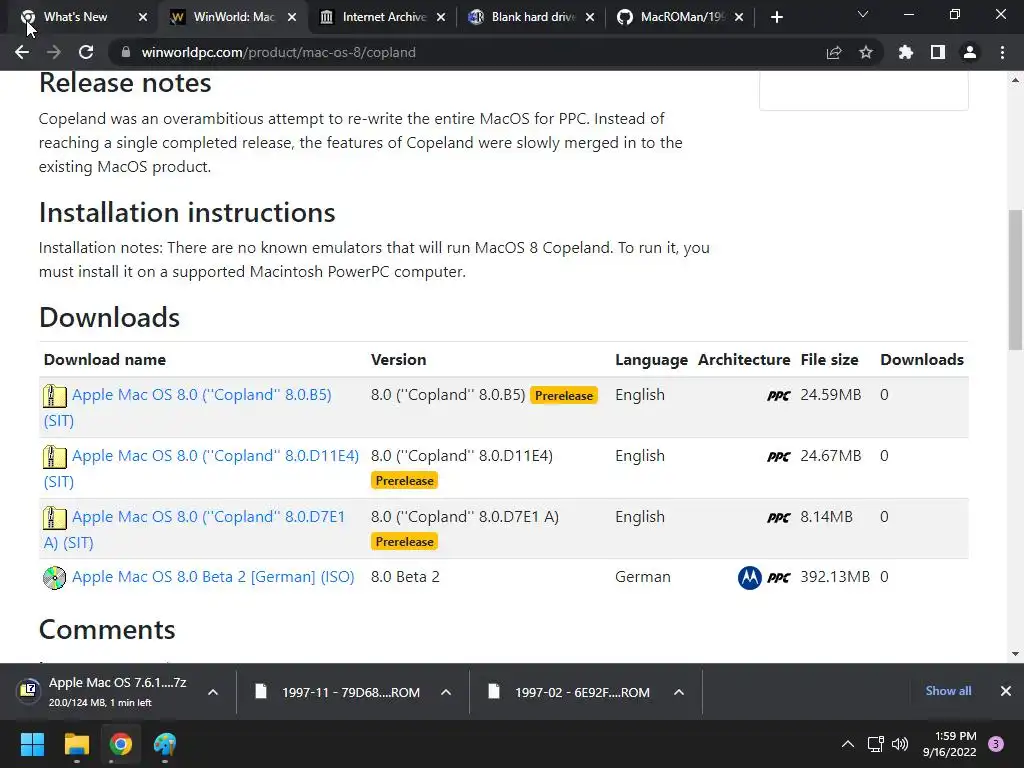Click the PPC icon in the 8.14MB row

click(x=778, y=517)
